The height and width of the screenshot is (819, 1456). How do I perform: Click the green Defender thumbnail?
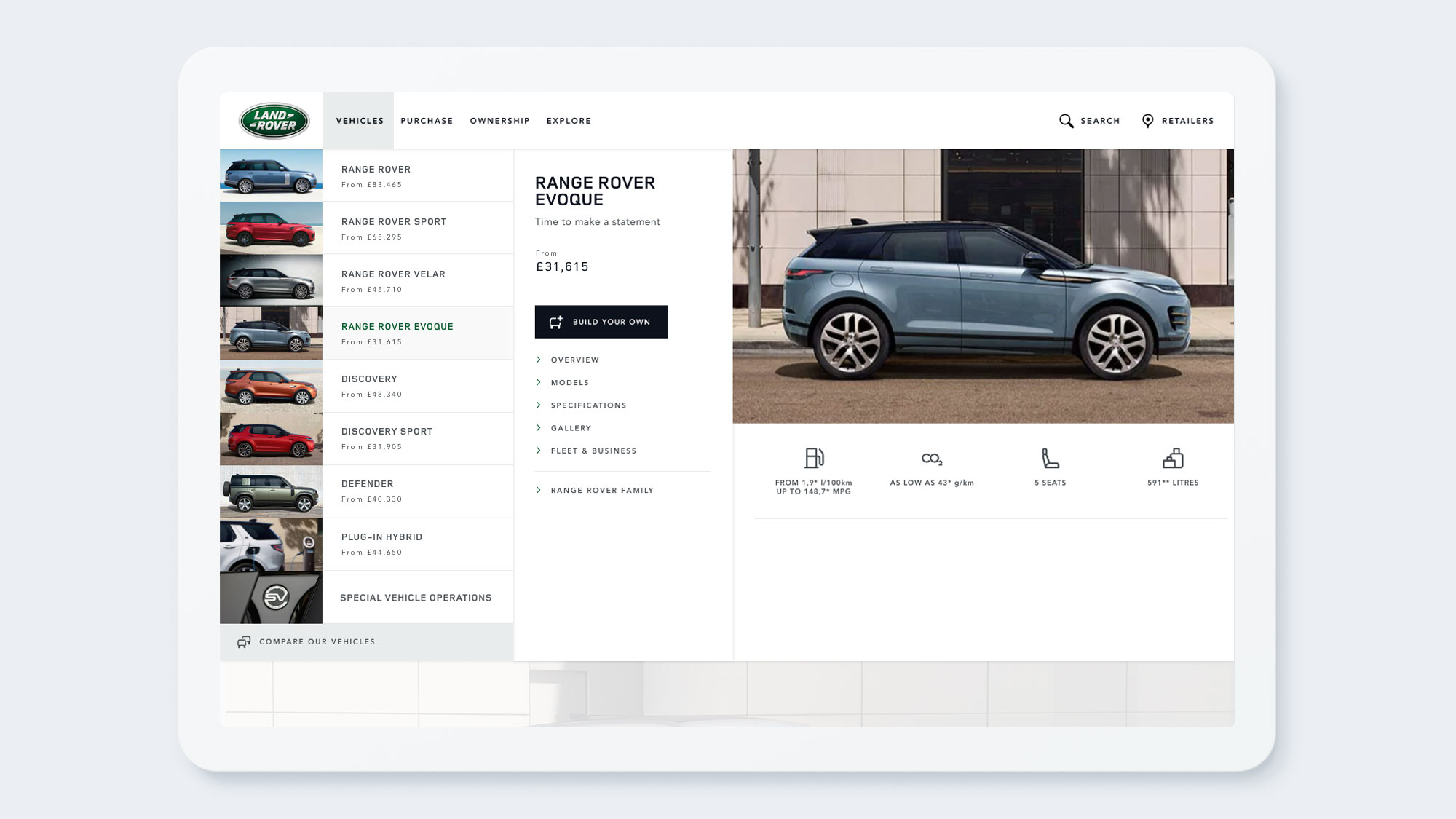[x=271, y=491]
